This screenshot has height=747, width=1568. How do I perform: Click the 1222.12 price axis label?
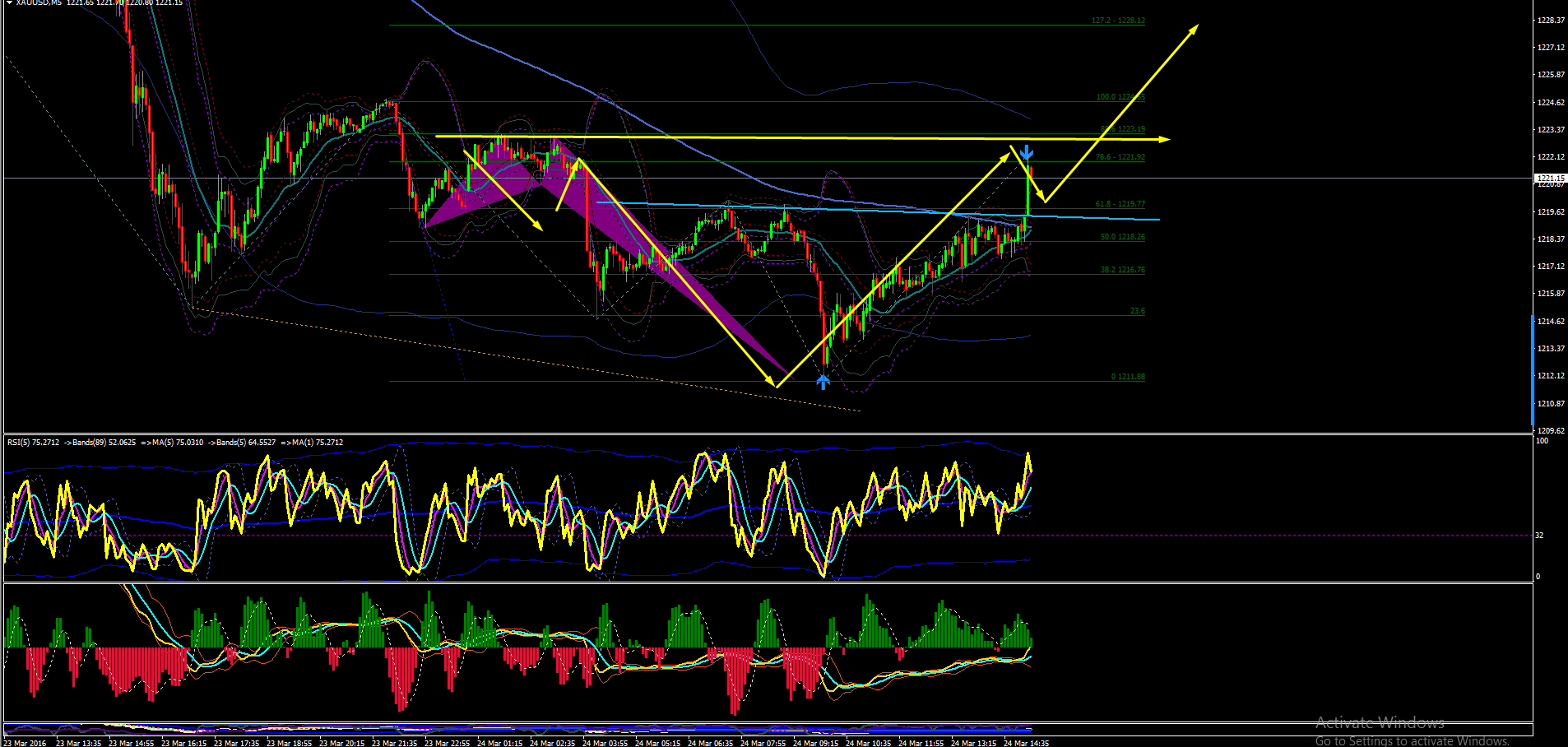[x=1551, y=157]
